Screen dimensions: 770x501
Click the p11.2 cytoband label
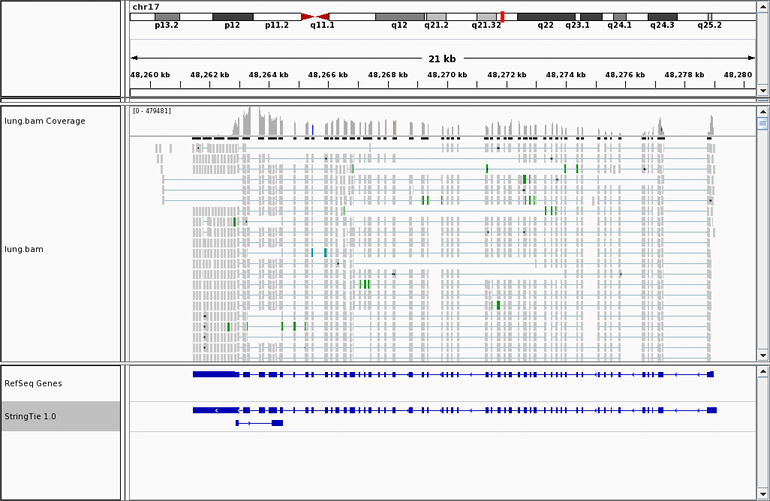(277, 25)
